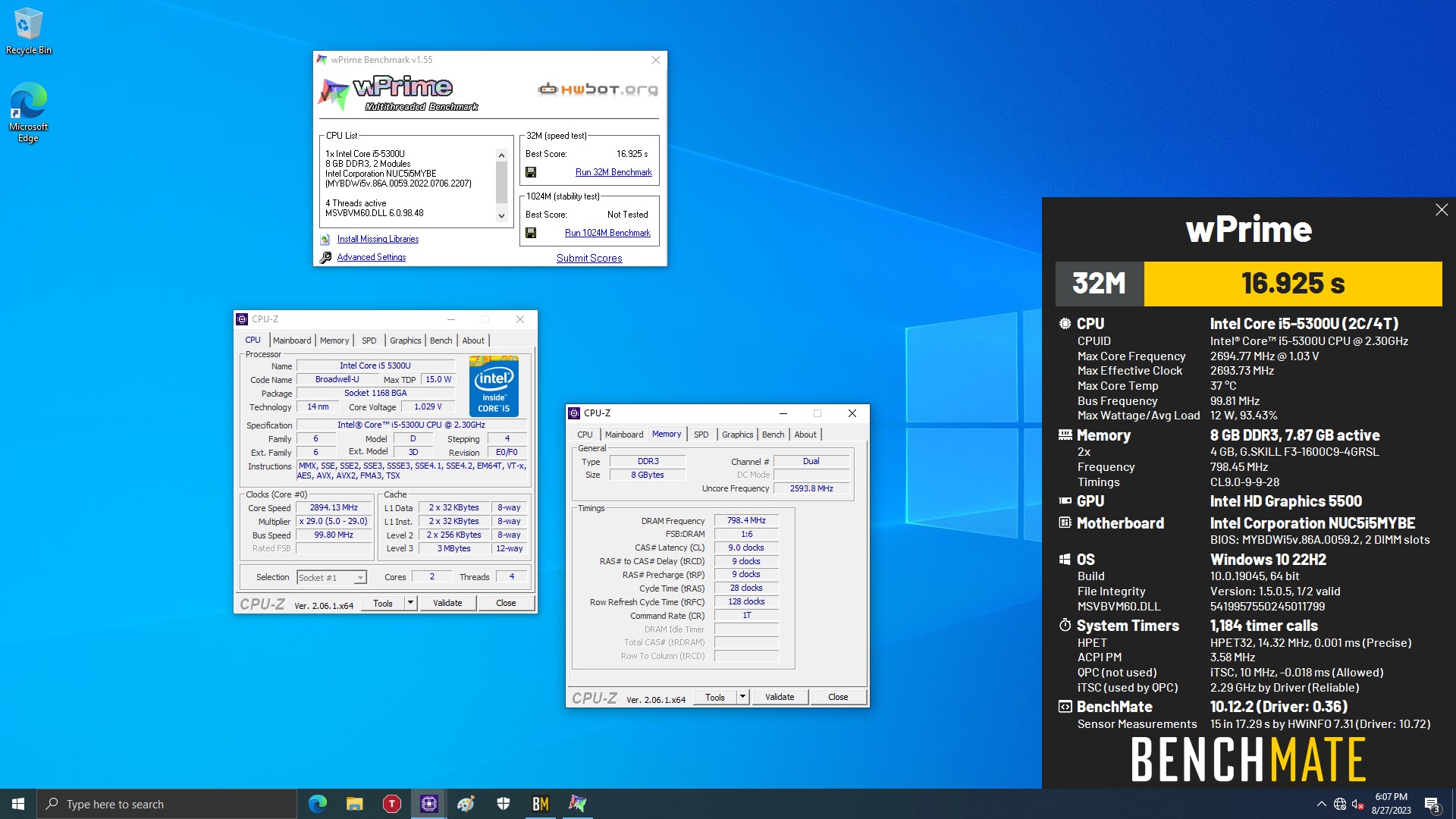The height and width of the screenshot is (819, 1456).
Task: Open the Windows Start menu
Action: (x=18, y=804)
